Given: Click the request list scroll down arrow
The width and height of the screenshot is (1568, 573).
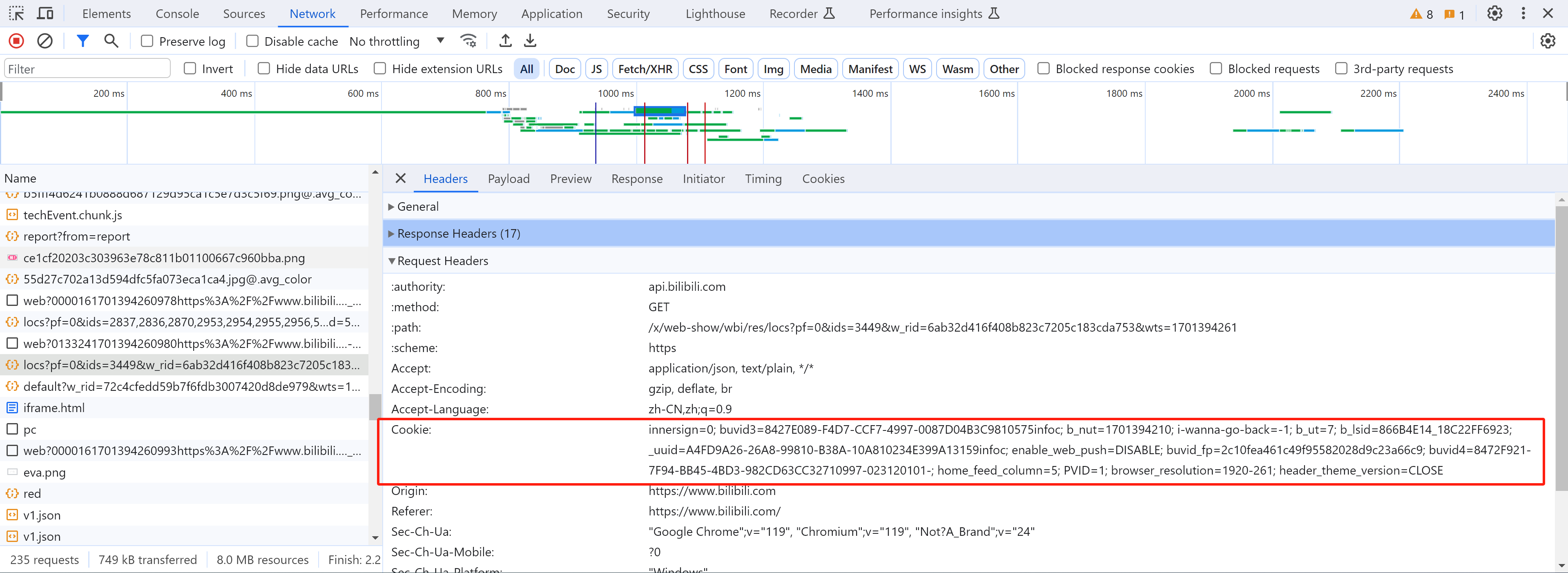Looking at the screenshot, I should 375,538.
